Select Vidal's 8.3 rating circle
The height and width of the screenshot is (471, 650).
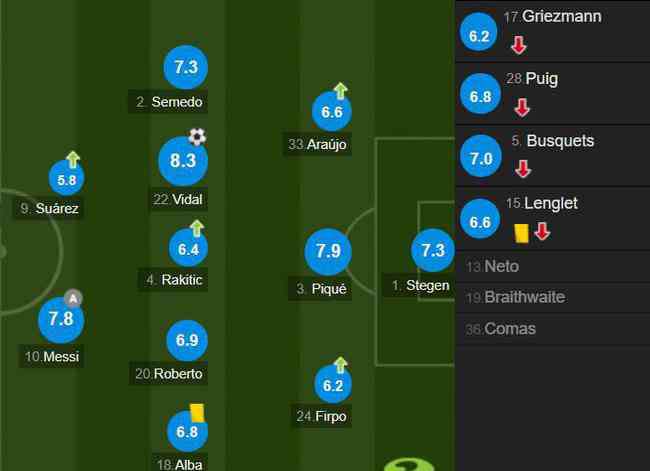coord(183,161)
